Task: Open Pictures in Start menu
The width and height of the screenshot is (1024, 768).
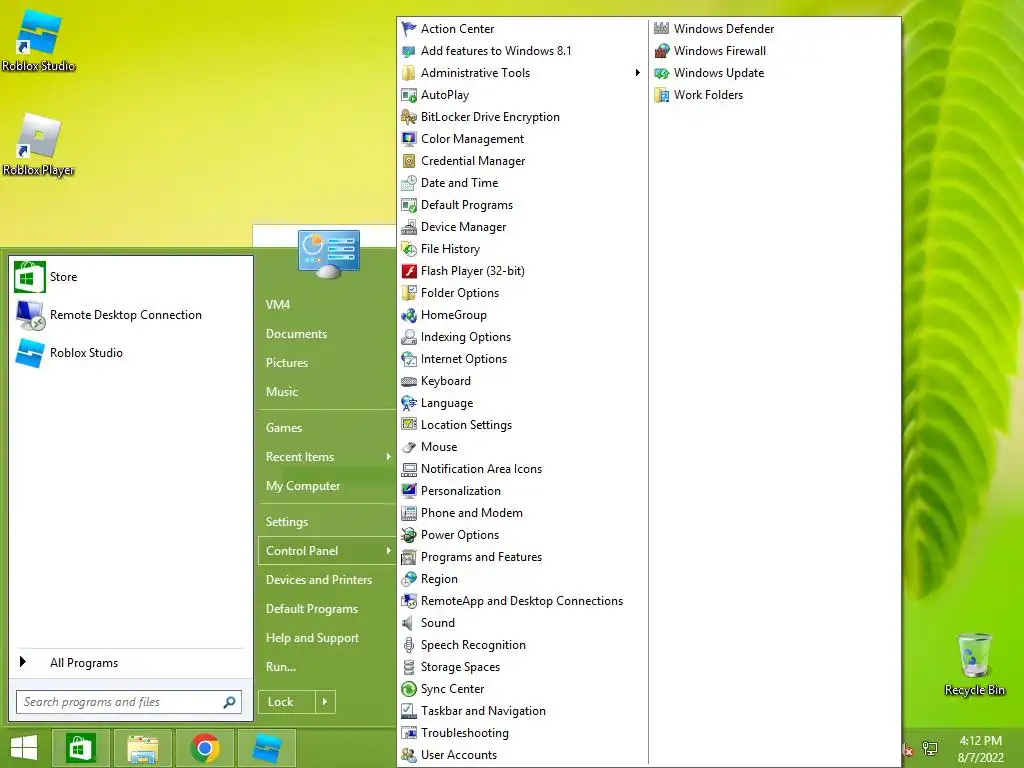Action: 287,362
